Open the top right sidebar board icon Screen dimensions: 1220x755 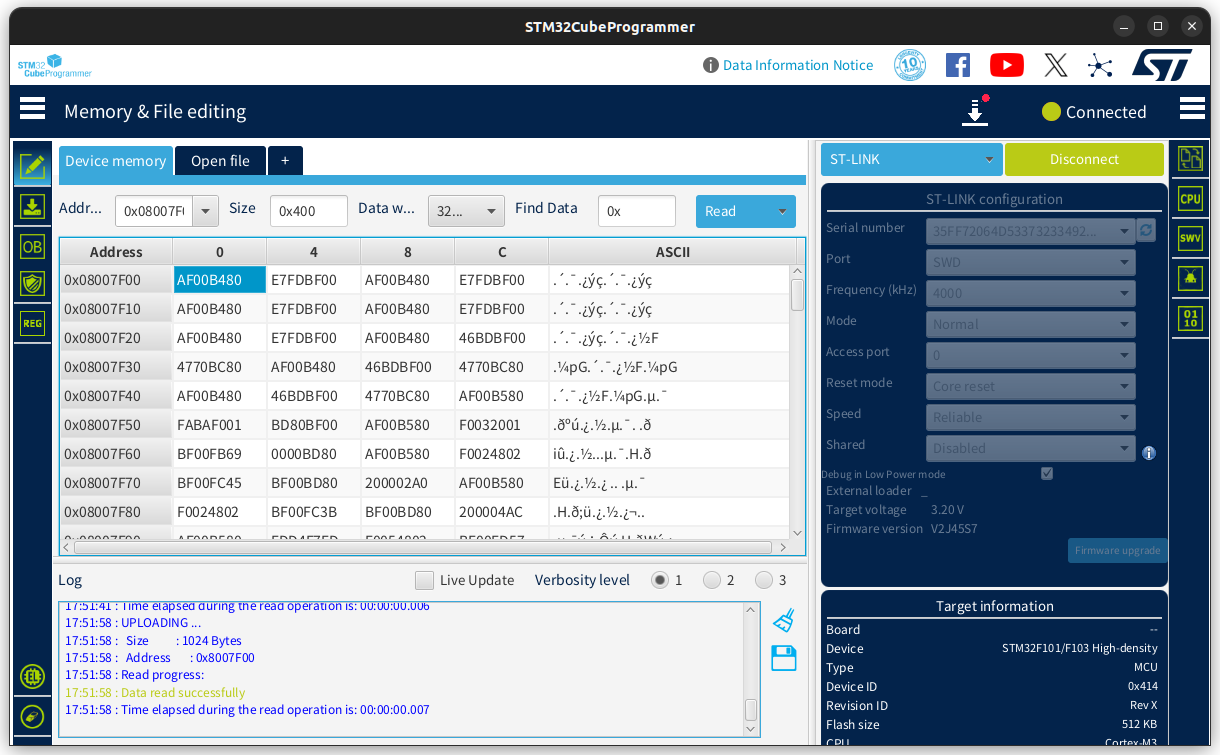(1190, 158)
